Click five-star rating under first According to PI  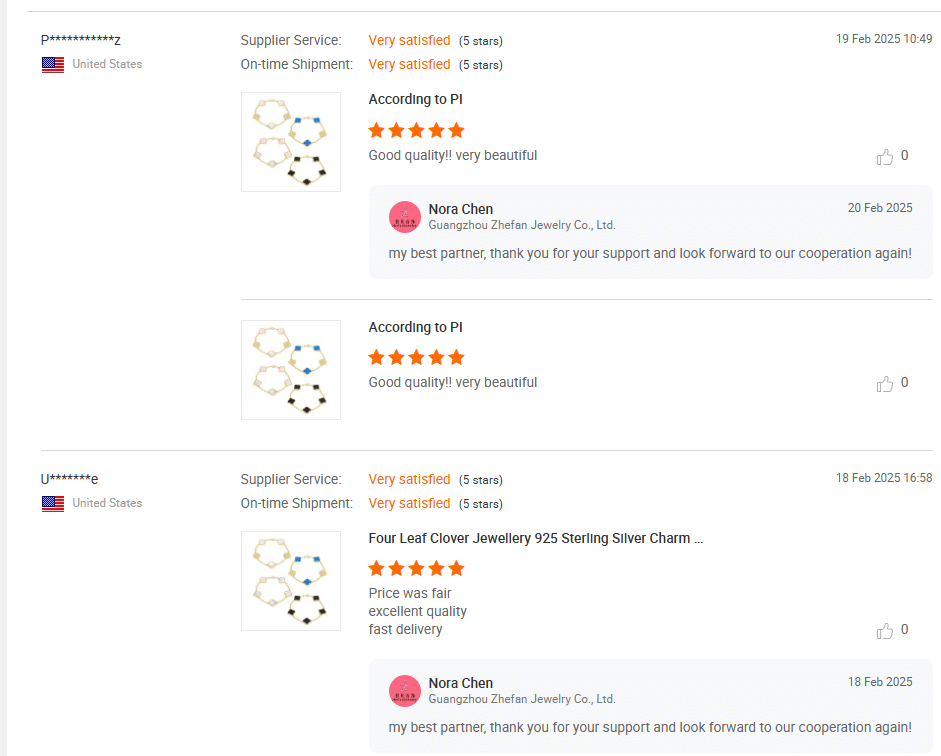coord(416,130)
